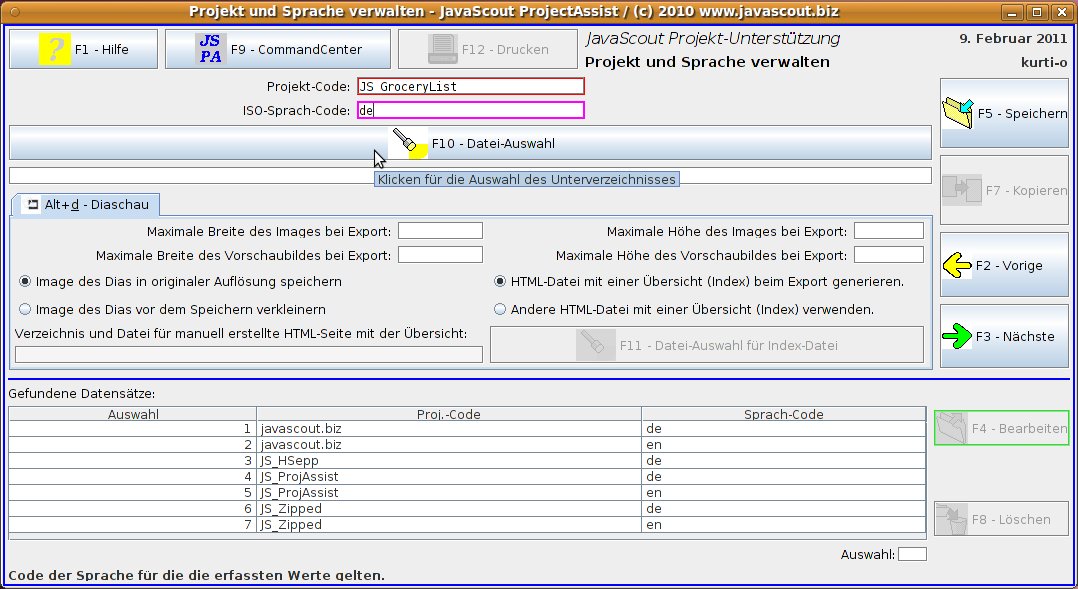The width and height of the screenshot is (1078, 589).
Task: Enable 'HTML-Datei mit einer Übersicht beim Export generieren'
Action: [x=501, y=282]
